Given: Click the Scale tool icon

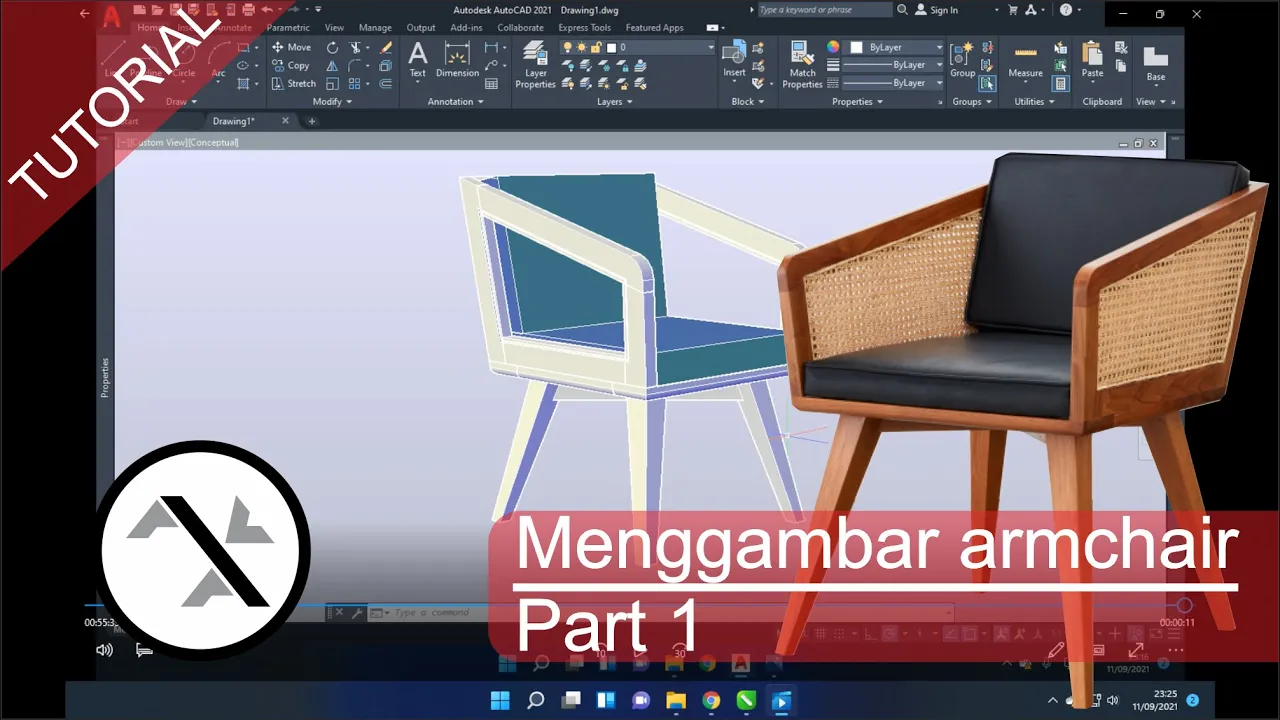Looking at the screenshot, I should pos(332,83).
